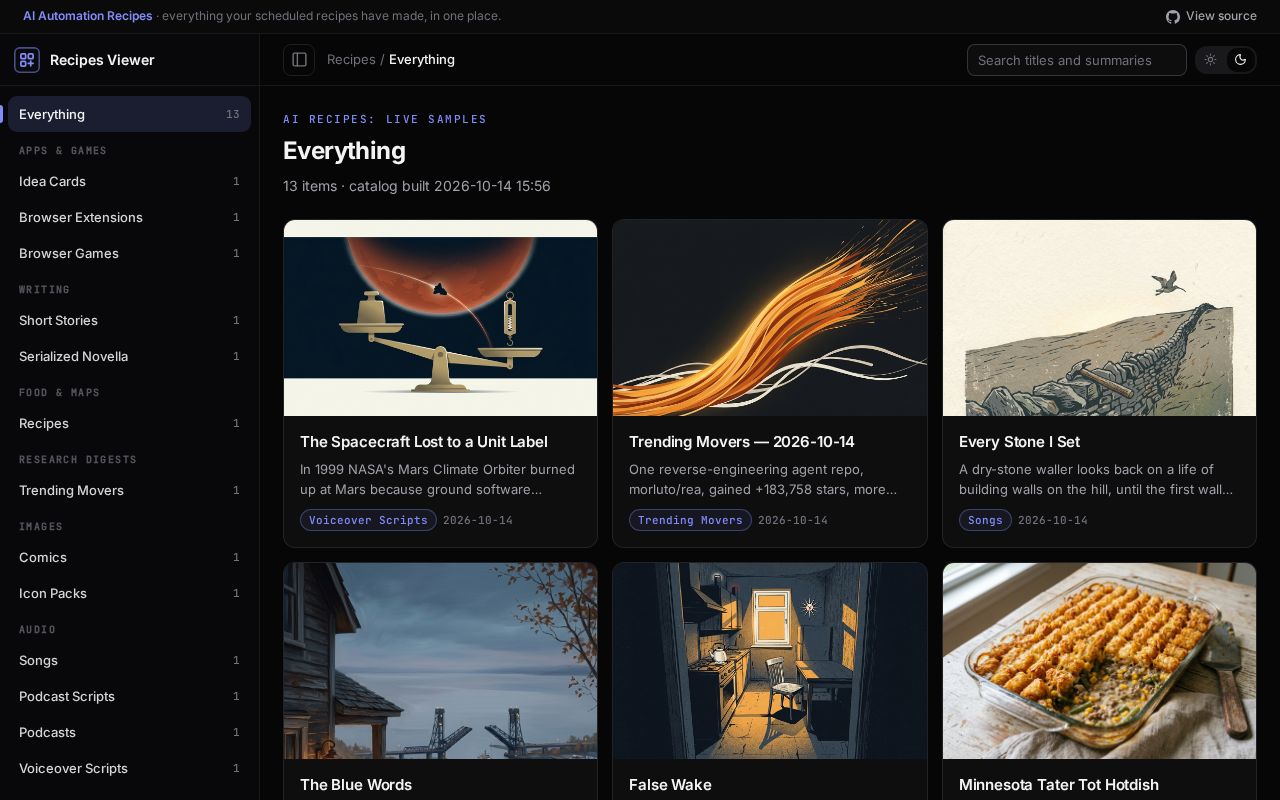Open Every Stone I Set card title
Image resolution: width=1280 pixels, height=800 pixels.
1019,442
